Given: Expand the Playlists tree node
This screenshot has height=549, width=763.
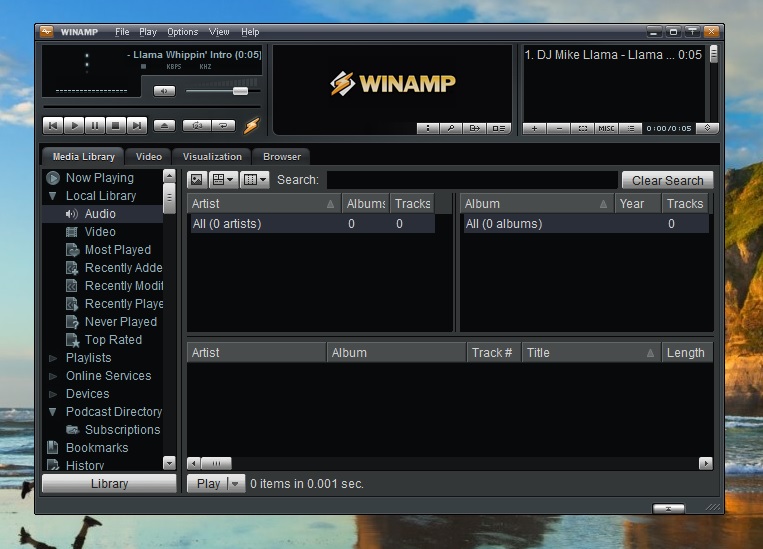Looking at the screenshot, I should click(x=53, y=358).
